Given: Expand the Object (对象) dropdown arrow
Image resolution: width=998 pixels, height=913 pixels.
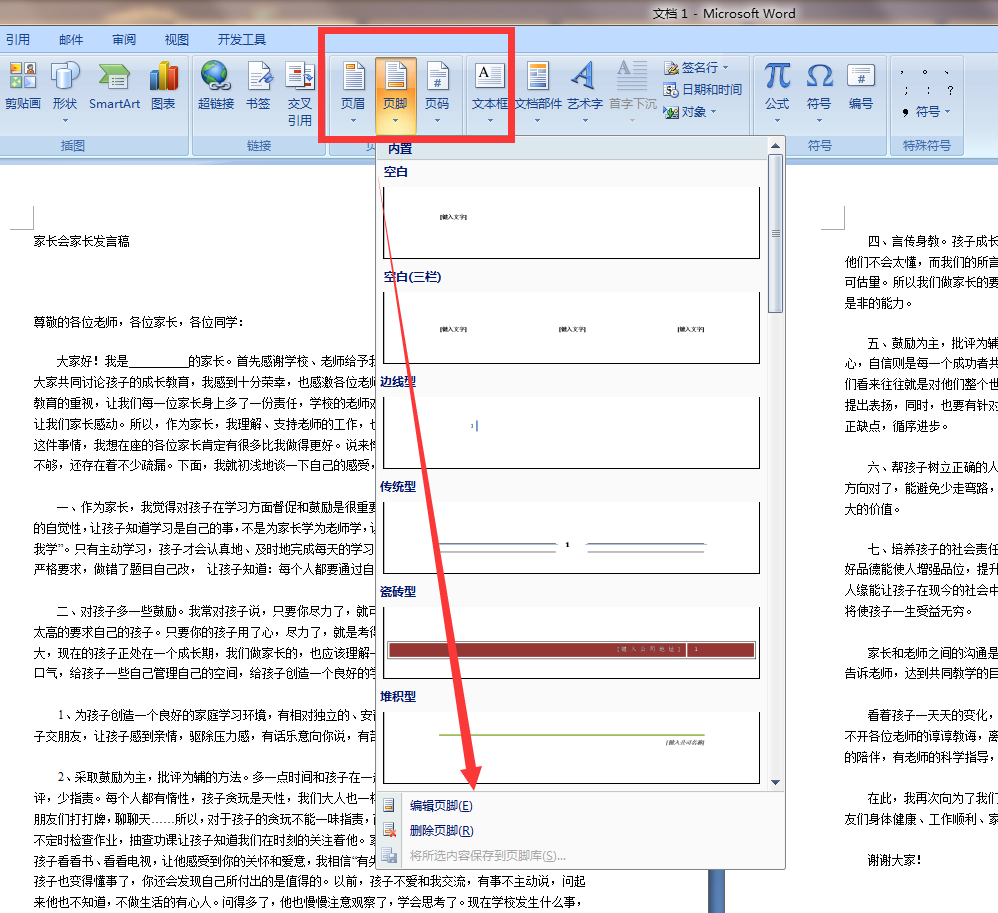Looking at the screenshot, I should pos(713,112).
